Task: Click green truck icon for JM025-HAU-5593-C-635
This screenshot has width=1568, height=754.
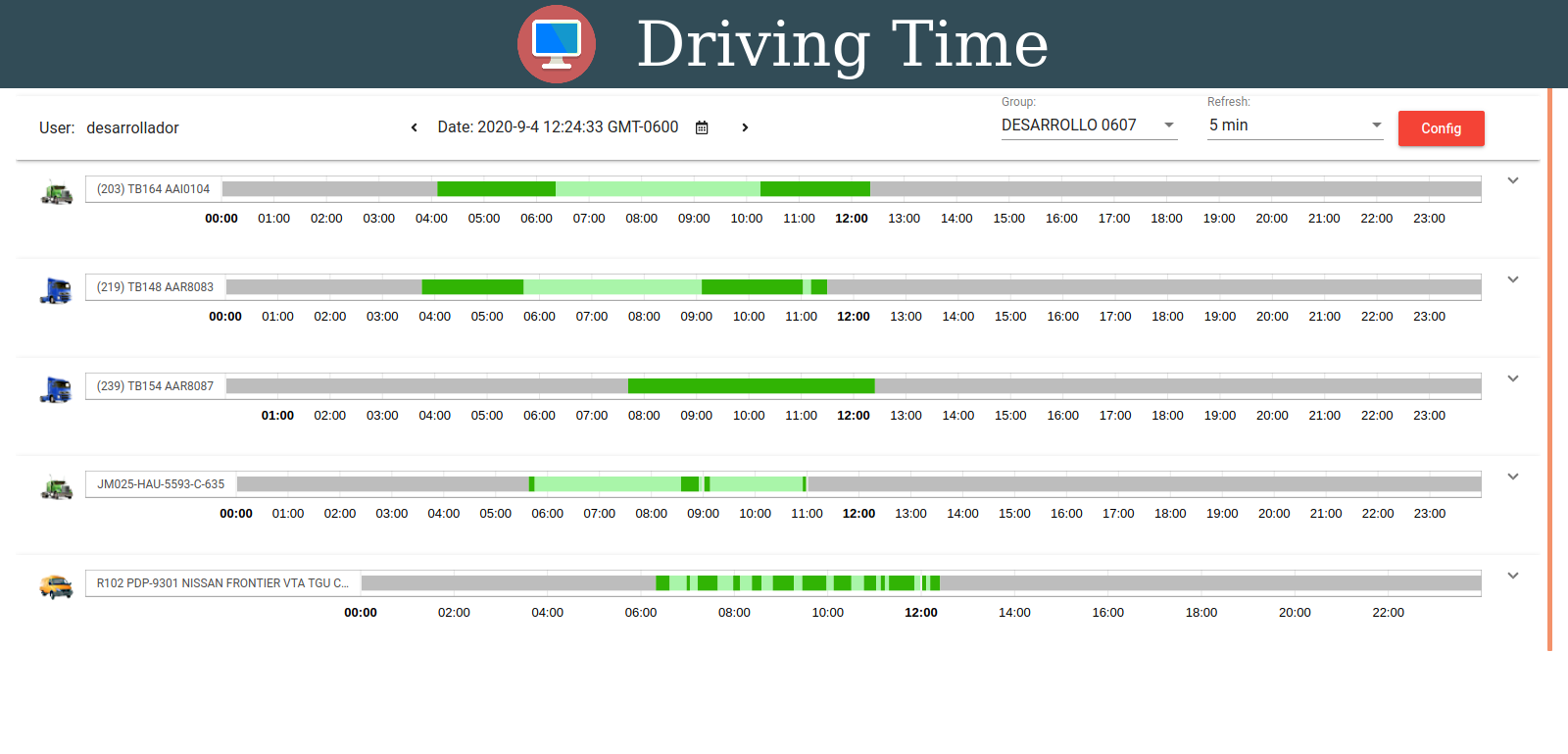Action: pyautogui.click(x=57, y=488)
